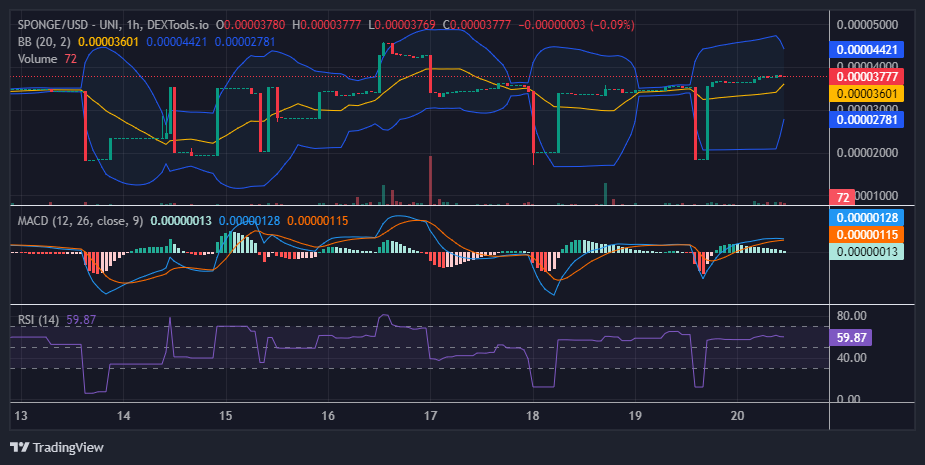
Task: Select the SPONGE/USD symbol title
Action: coord(56,25)
